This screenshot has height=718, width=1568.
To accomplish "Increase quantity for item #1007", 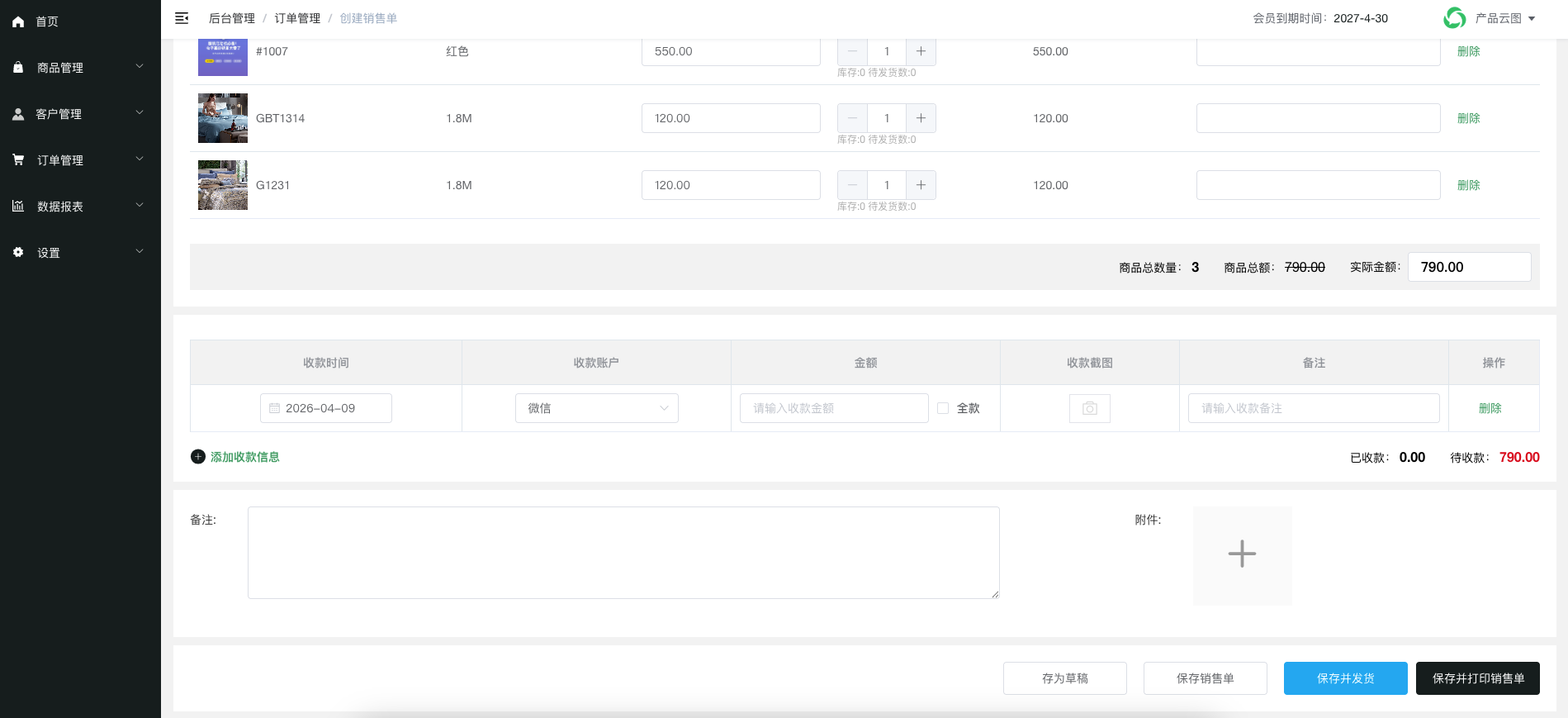I will click(x=921, y=51).
